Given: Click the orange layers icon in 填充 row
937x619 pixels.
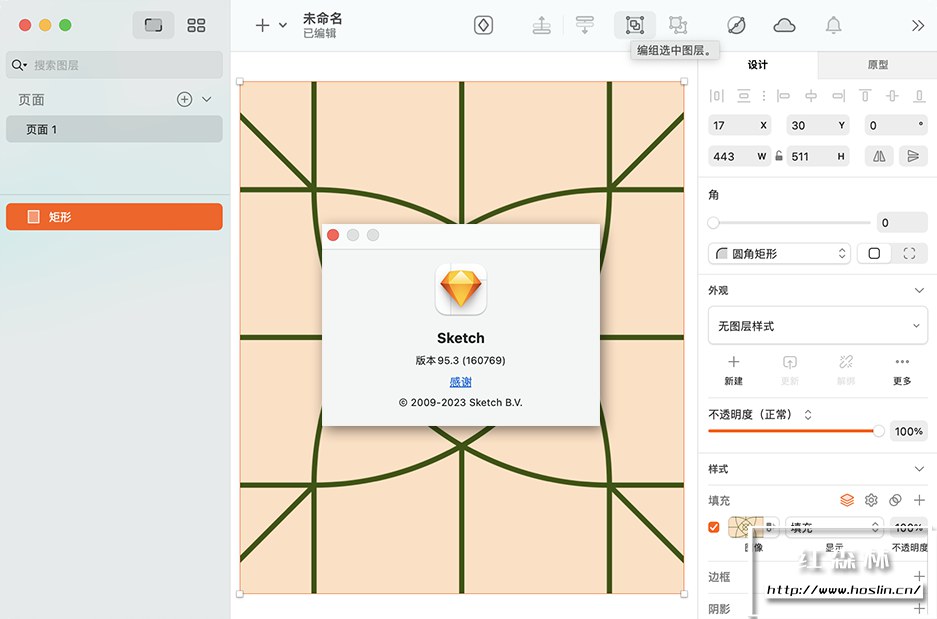Looking at the screenshot, I should click(847, 500).
